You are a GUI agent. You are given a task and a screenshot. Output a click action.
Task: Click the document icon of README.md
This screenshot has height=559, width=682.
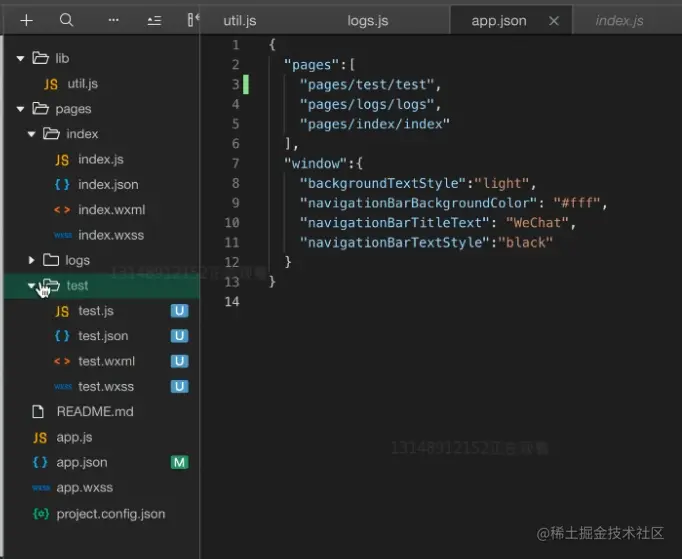38,412
